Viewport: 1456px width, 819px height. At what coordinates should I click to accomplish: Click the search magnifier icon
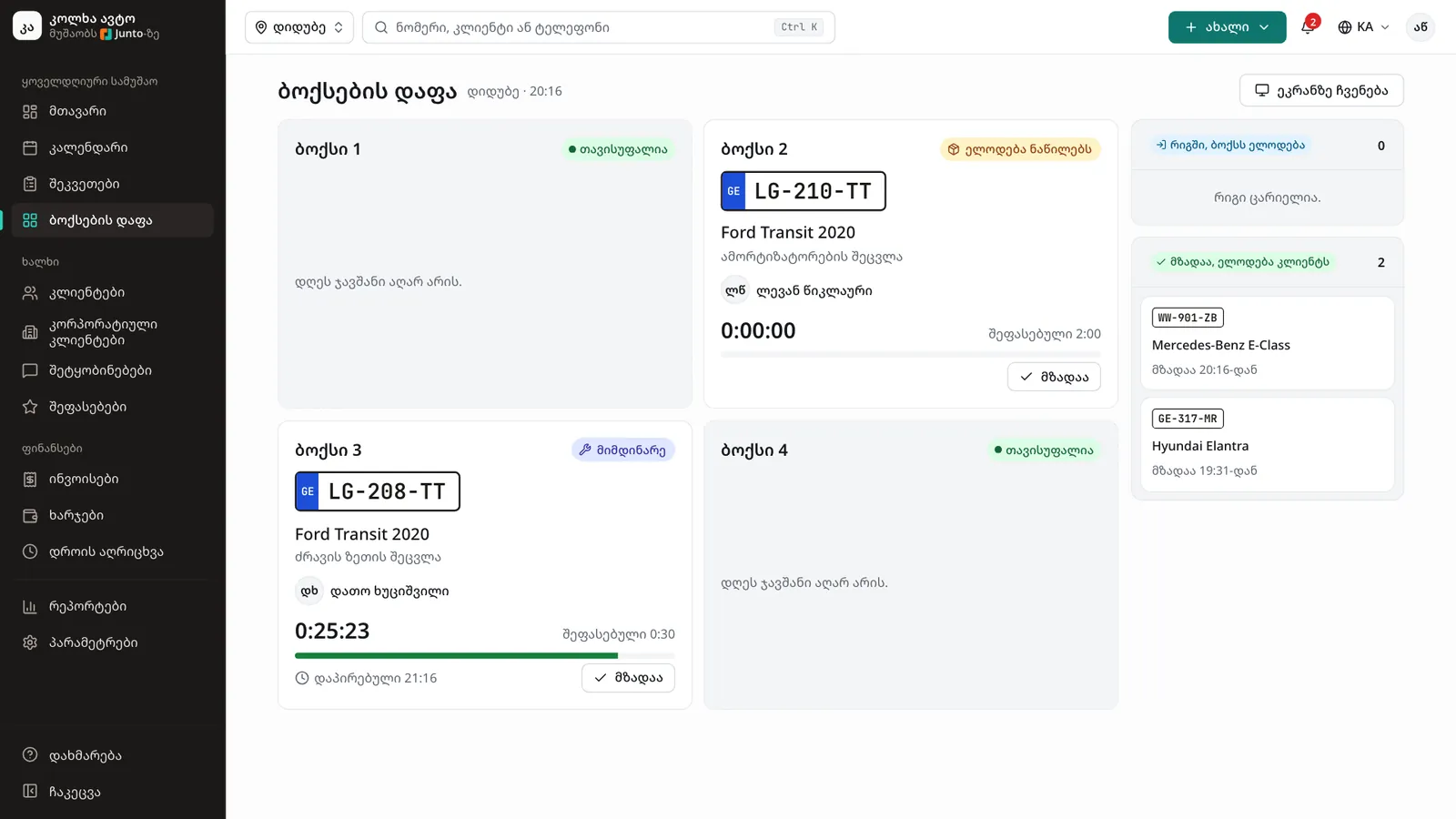click(381, 27)
